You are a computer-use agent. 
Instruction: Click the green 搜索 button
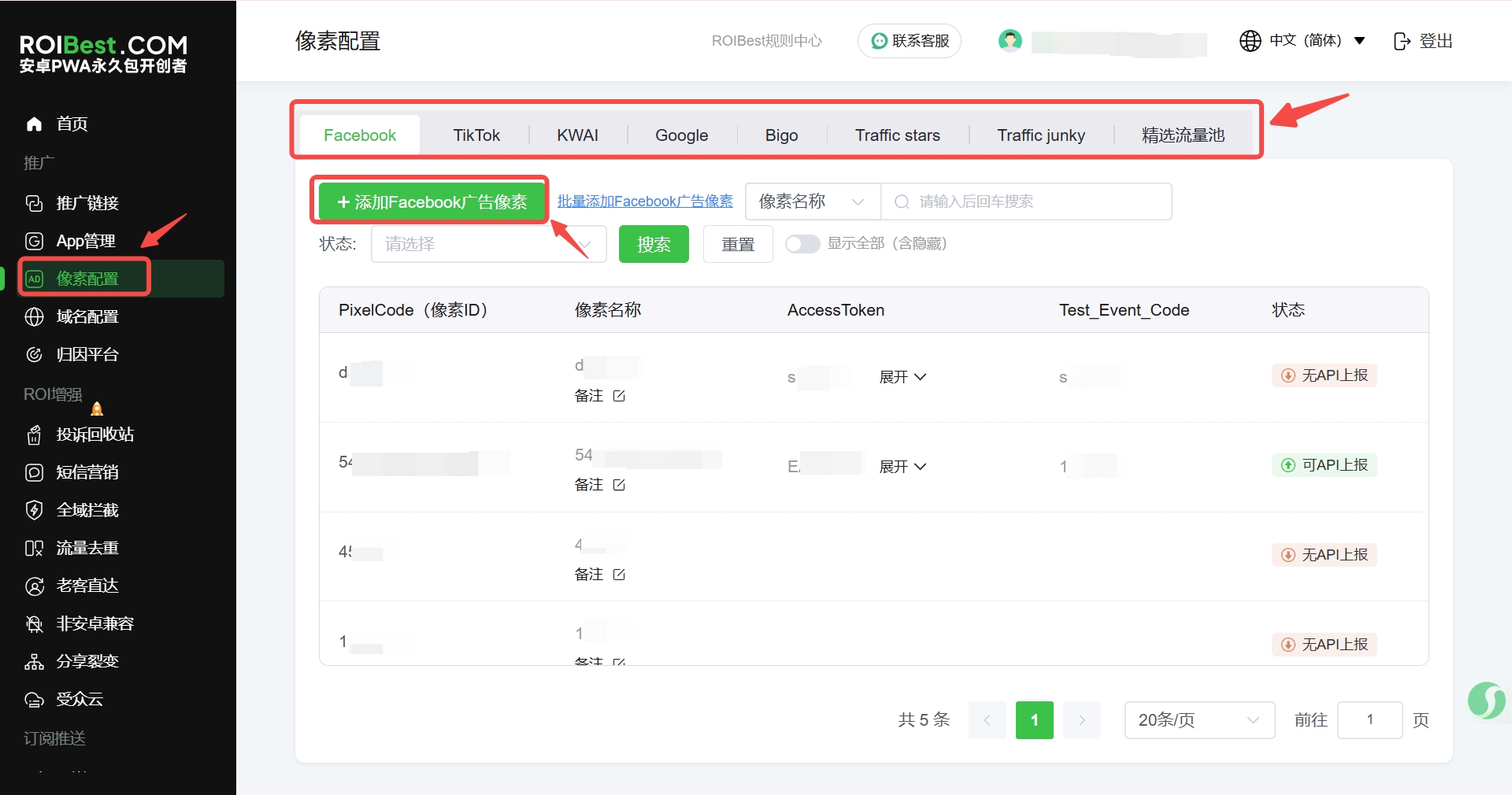654,244
